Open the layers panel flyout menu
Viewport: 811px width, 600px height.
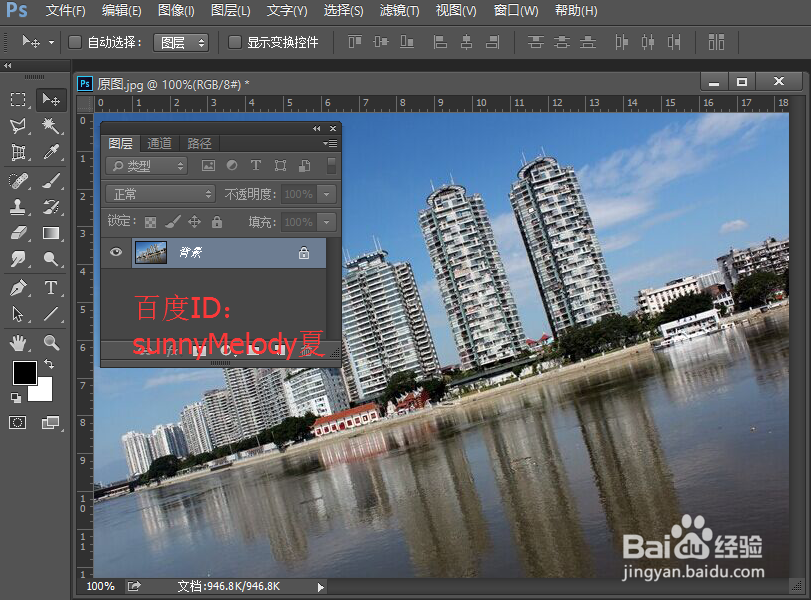pos(330,143)
